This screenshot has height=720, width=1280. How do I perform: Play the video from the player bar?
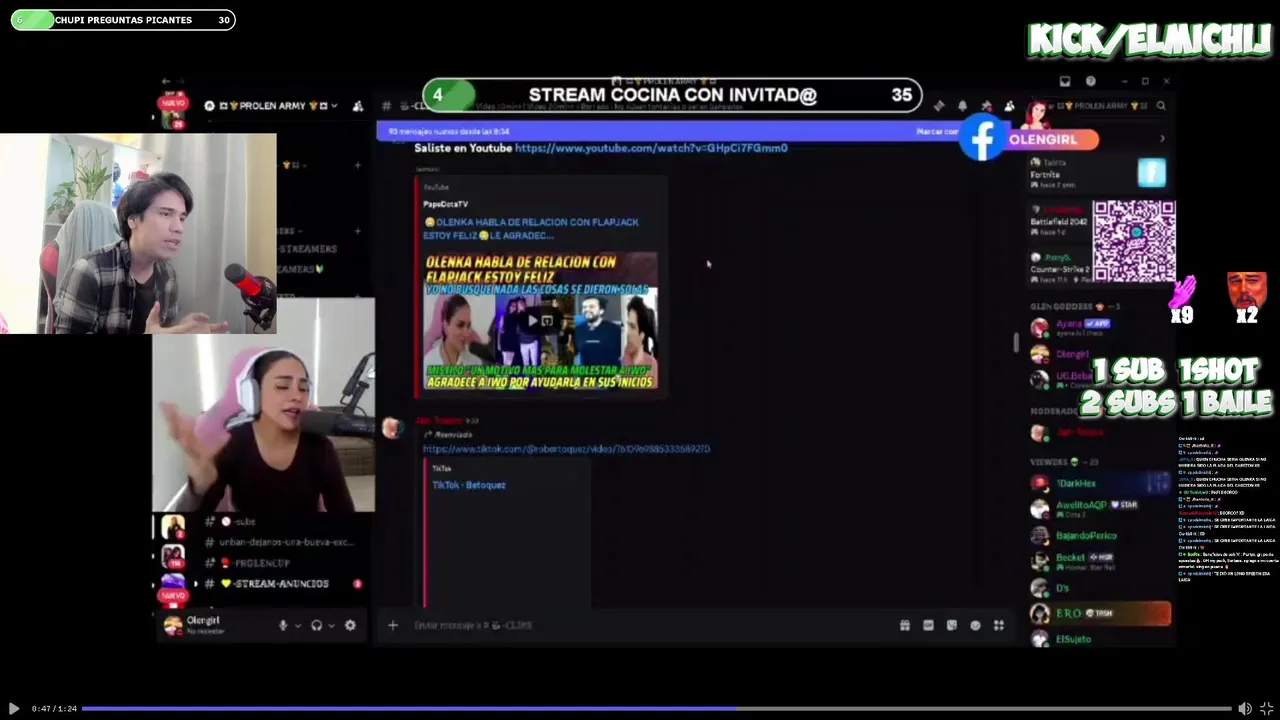click(x=13, y=708)
